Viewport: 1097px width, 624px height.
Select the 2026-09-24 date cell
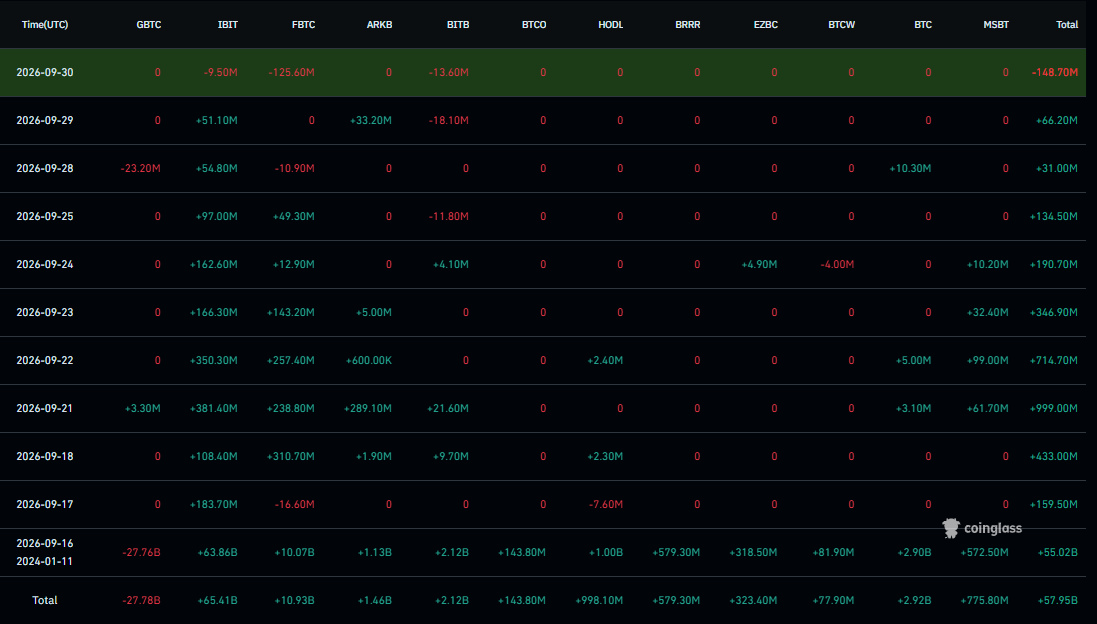45,264
